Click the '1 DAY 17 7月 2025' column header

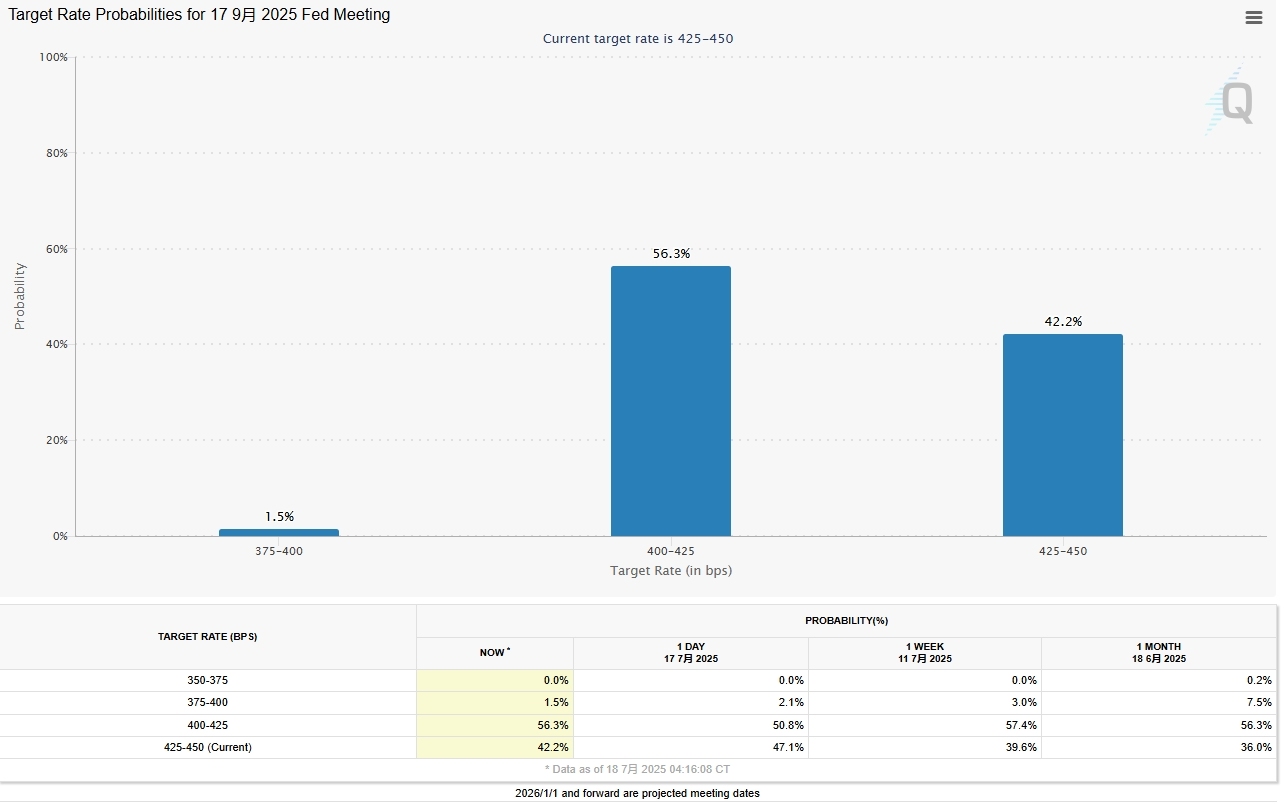pyautogui.click(x=691, y=653)
